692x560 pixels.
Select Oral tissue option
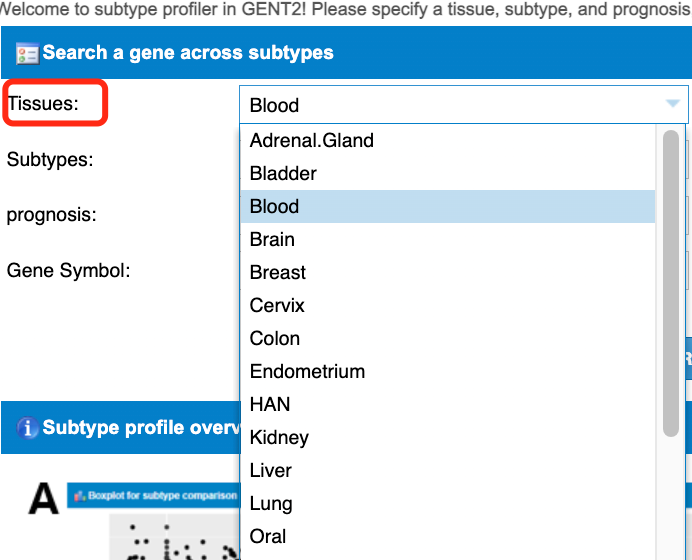coord(268,536)
